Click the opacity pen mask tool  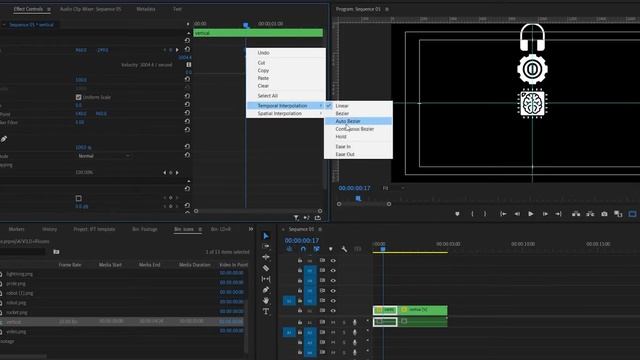coord(4,139)
